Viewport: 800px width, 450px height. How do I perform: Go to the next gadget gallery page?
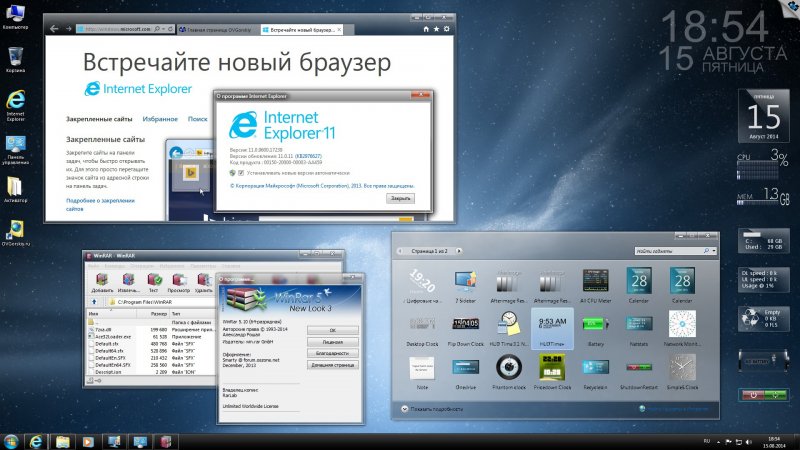(459, 251)
